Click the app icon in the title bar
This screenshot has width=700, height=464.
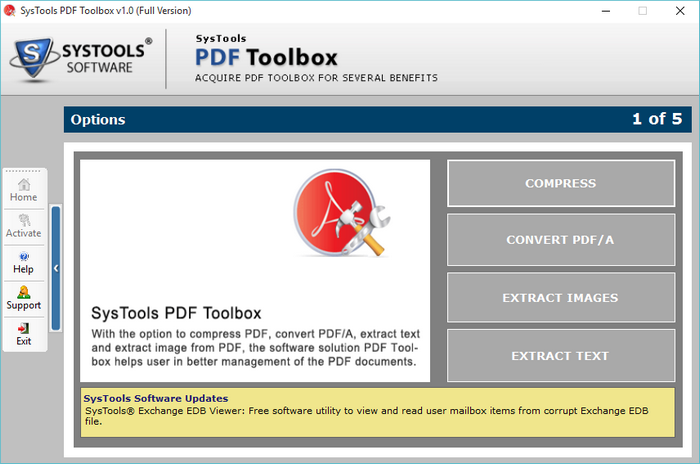(10, 10)
